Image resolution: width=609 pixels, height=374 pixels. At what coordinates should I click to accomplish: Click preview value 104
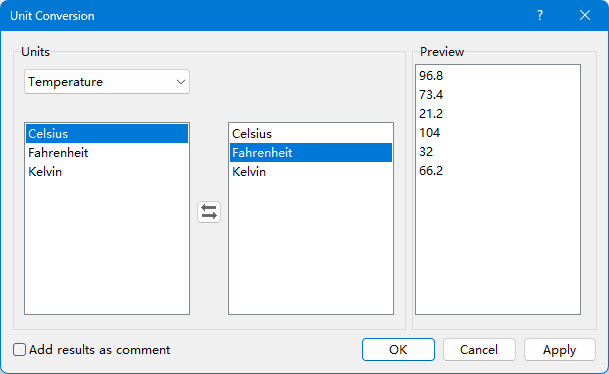point(429,133)
